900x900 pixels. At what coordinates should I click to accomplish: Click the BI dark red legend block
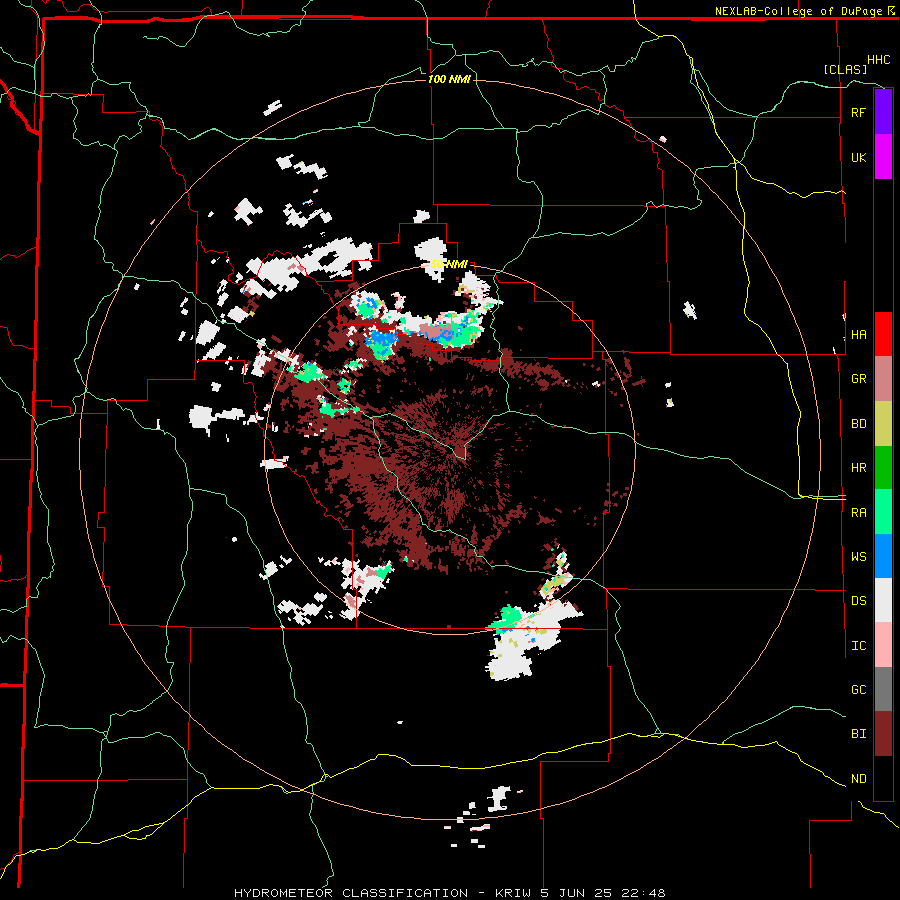pos(883,734)
